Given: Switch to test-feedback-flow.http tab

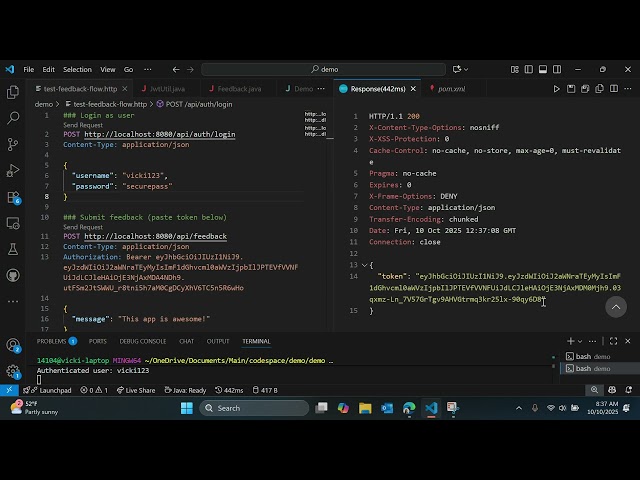Looking at the screenshot, I should coord(80,89).
